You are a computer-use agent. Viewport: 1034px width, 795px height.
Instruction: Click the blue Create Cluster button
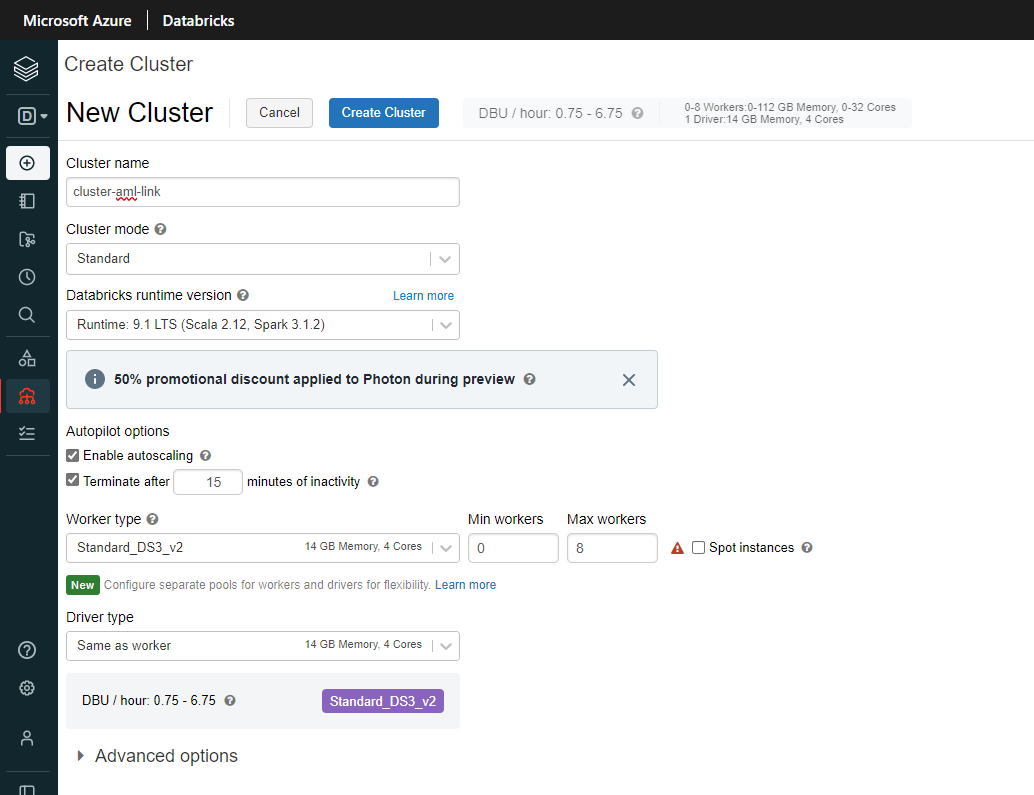pos(384,113)
